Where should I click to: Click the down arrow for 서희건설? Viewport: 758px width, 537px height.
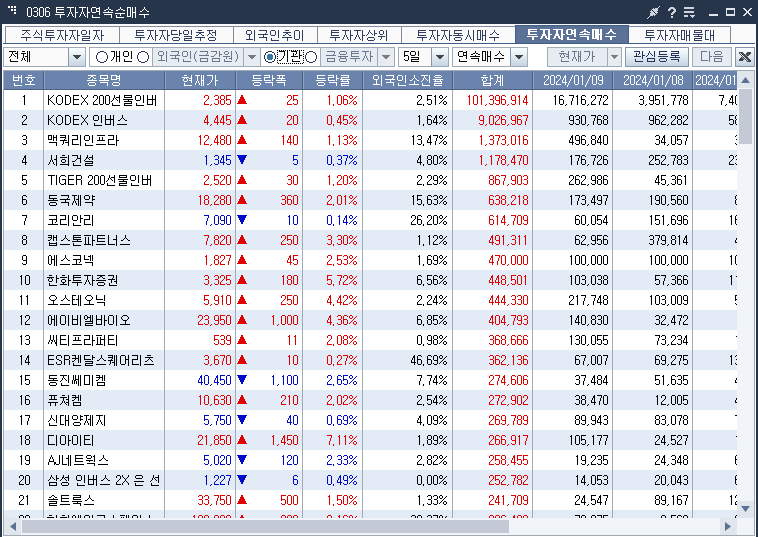pyautogui.click(x=242, y=160)
